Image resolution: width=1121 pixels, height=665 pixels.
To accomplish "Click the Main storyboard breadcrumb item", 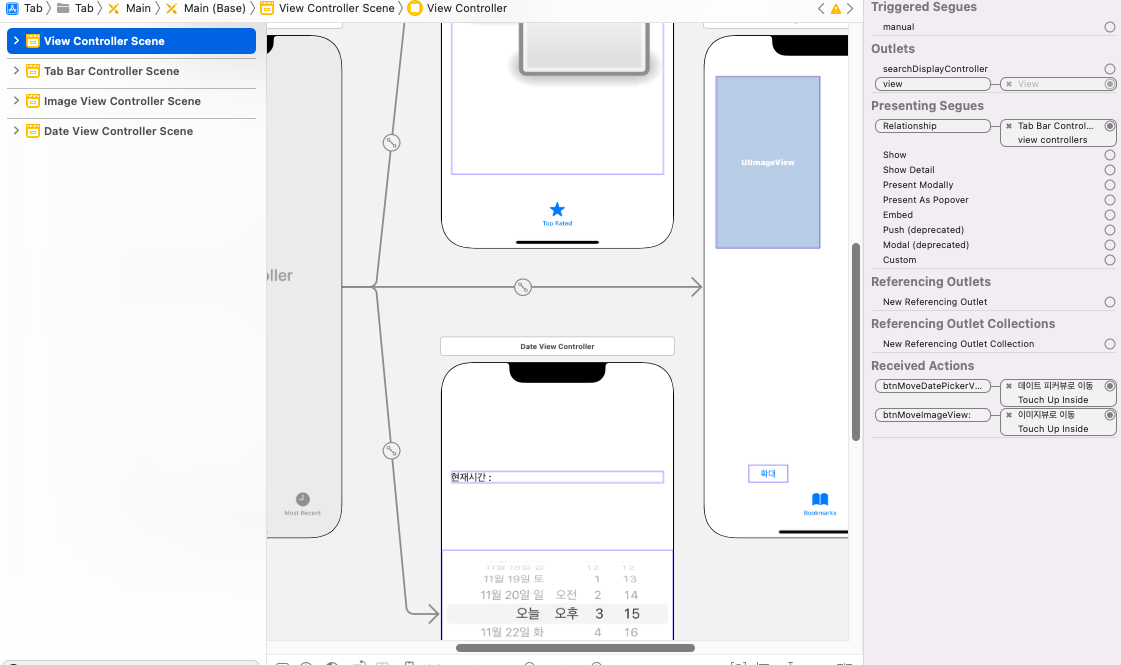I will (129, 8).
